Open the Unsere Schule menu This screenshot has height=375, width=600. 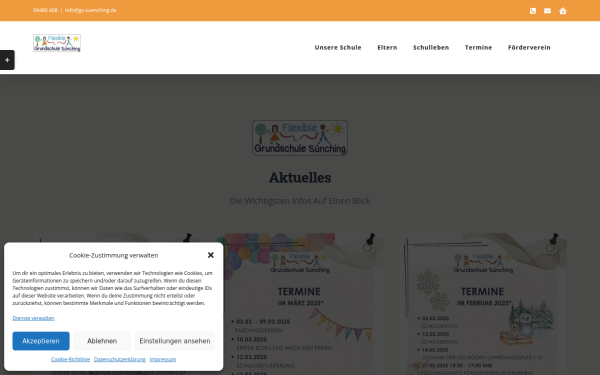point(338,47)
